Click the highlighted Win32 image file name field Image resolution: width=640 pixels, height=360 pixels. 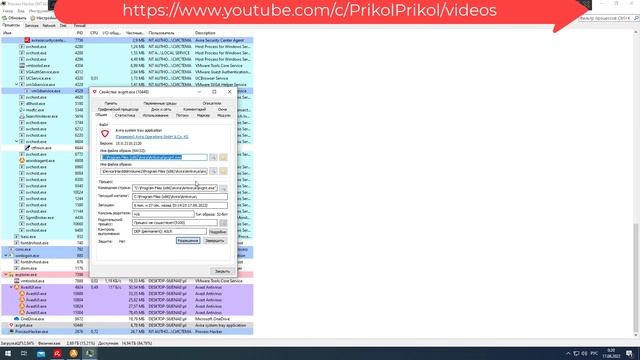(154, 157)
